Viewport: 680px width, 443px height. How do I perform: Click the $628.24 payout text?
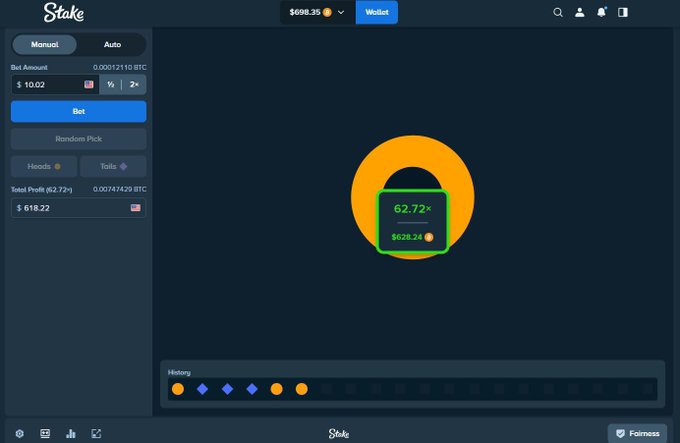(x=407, y=237)
